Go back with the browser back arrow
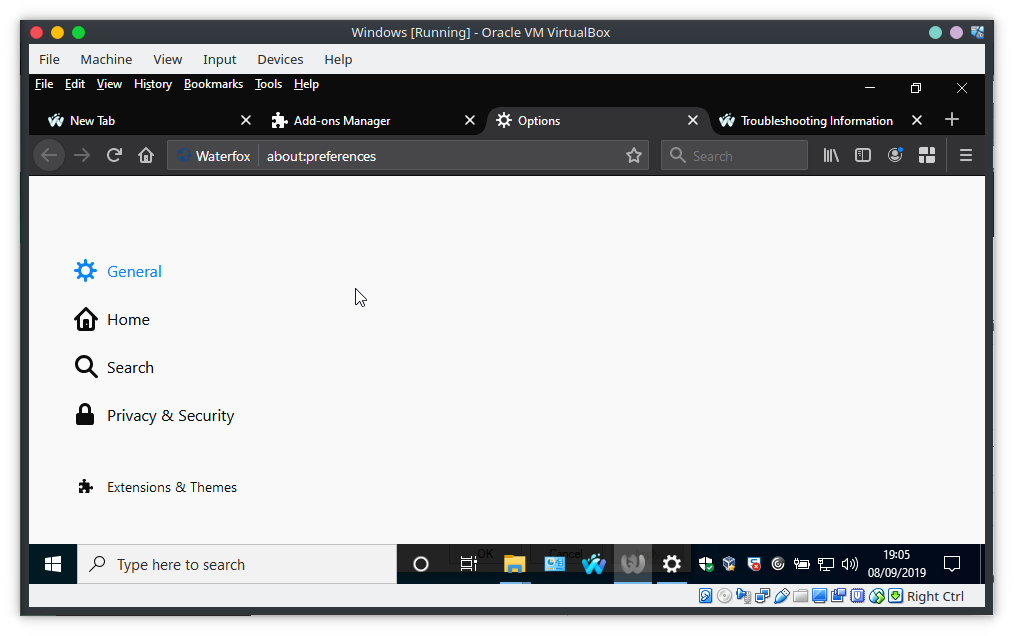The height and width of the screenshot is (636, 1014). (49, 155)
